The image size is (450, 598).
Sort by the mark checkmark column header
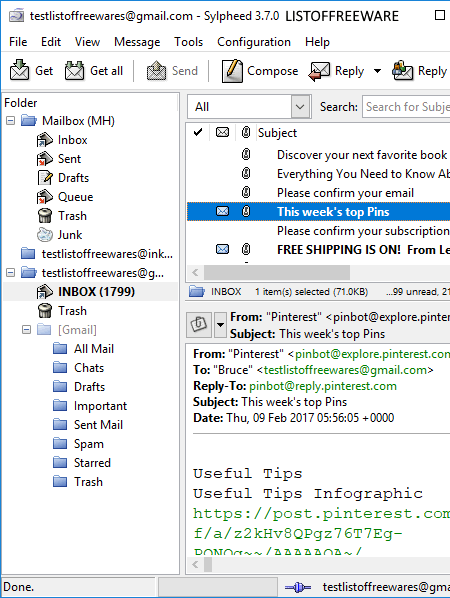(x=198, y=132)
